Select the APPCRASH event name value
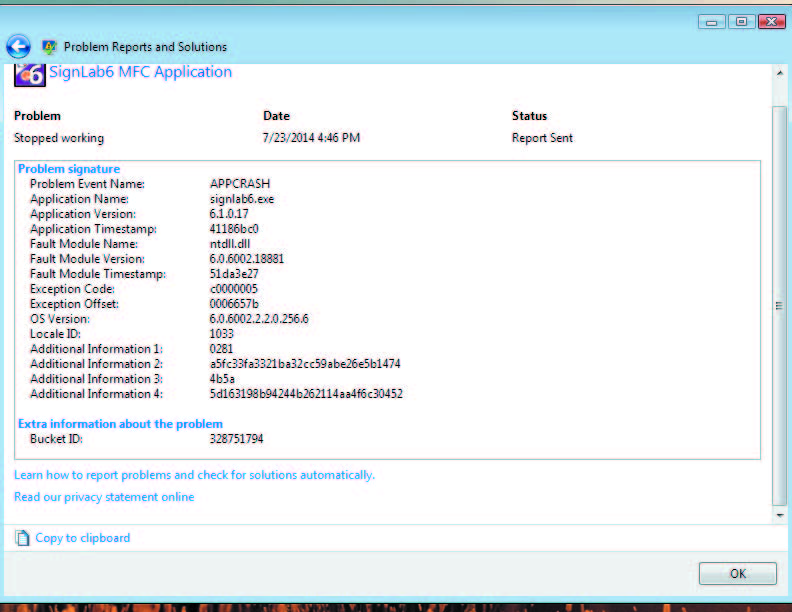 pos(240,184)
